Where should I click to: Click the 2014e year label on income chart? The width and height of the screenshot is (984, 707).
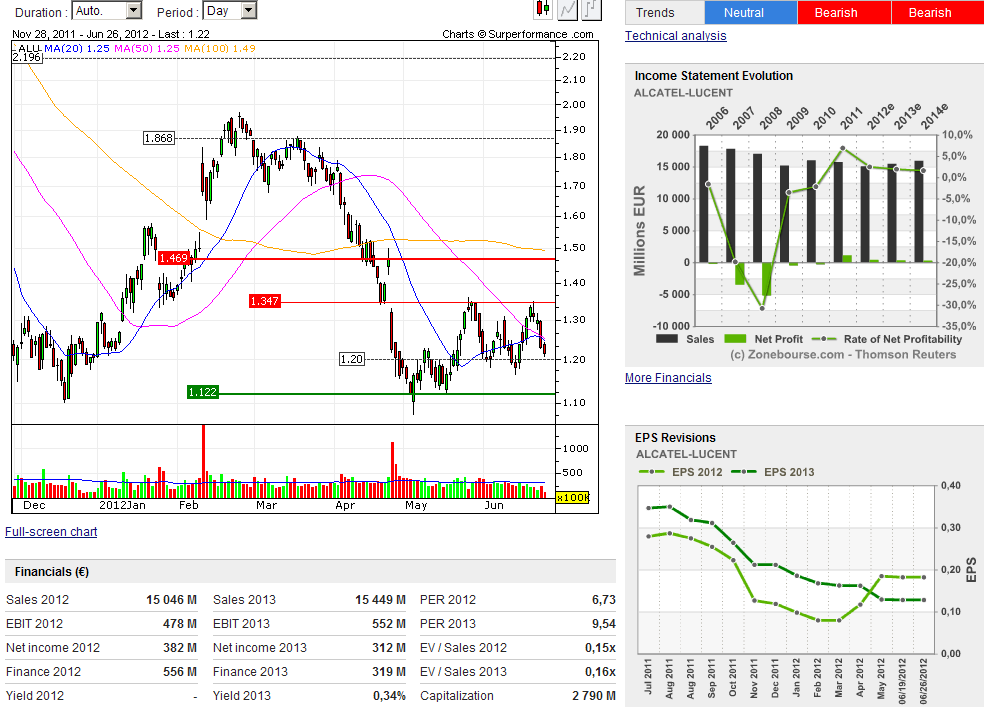(x=934, y=117)
